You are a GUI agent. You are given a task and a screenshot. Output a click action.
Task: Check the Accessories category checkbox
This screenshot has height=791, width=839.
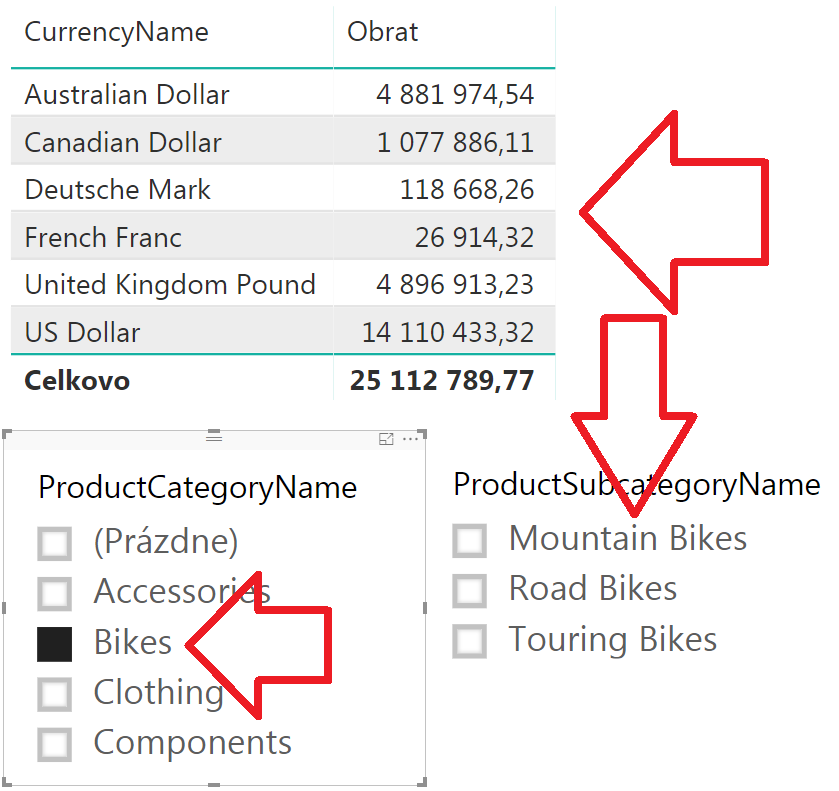click(x=55, y=594)
